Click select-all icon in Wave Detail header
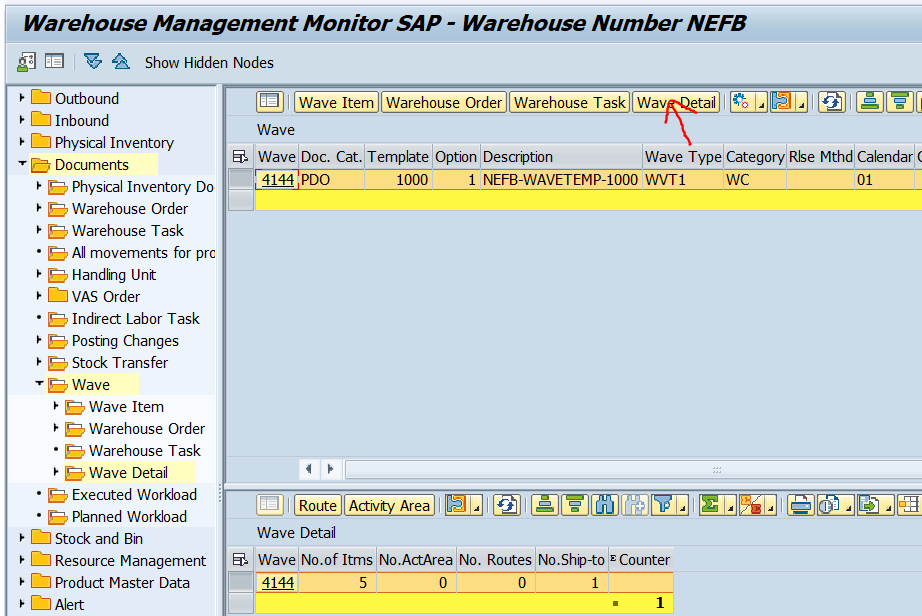 point(240,560)
